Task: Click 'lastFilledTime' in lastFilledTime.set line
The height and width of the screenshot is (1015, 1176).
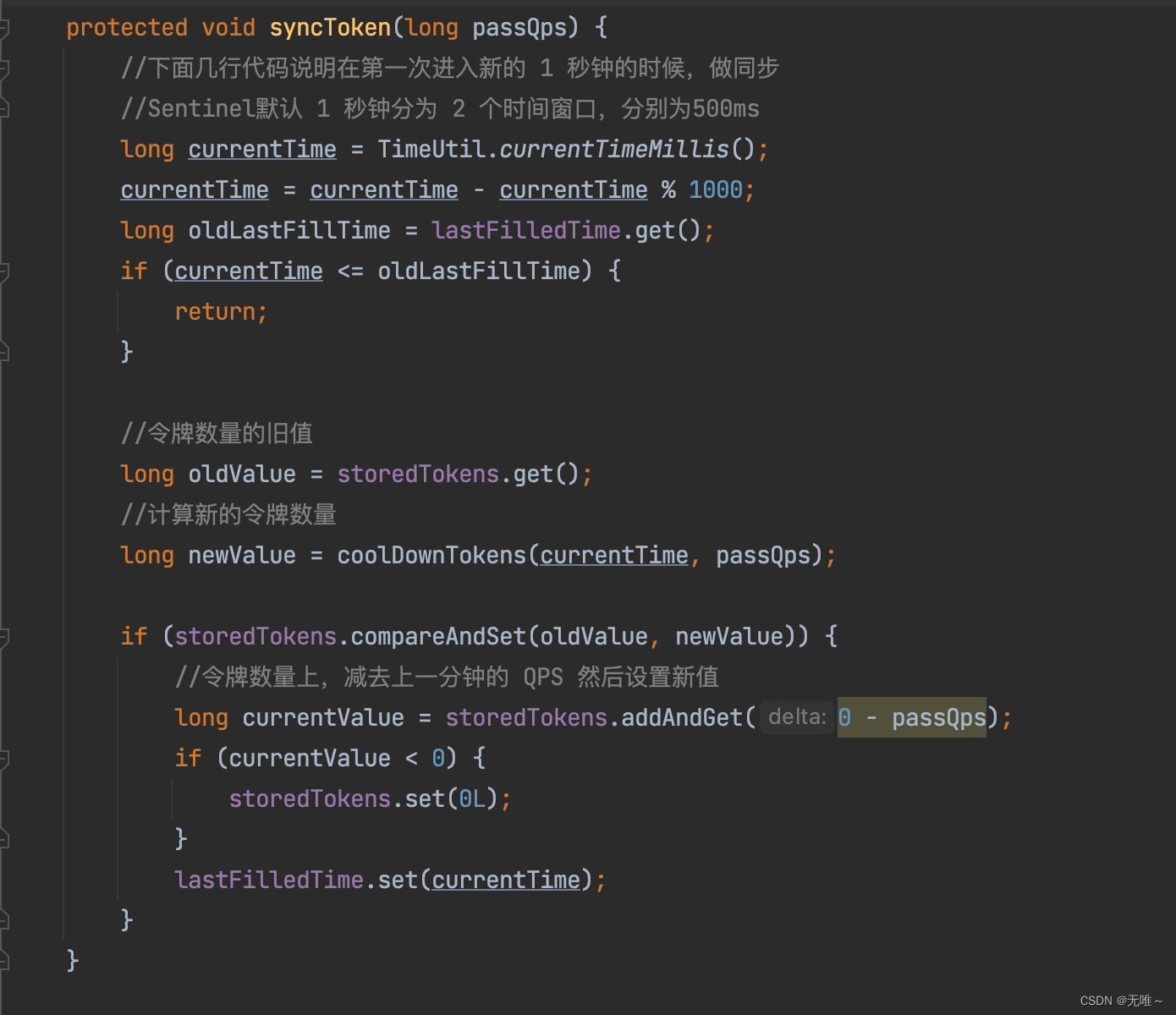Action: 269,881
